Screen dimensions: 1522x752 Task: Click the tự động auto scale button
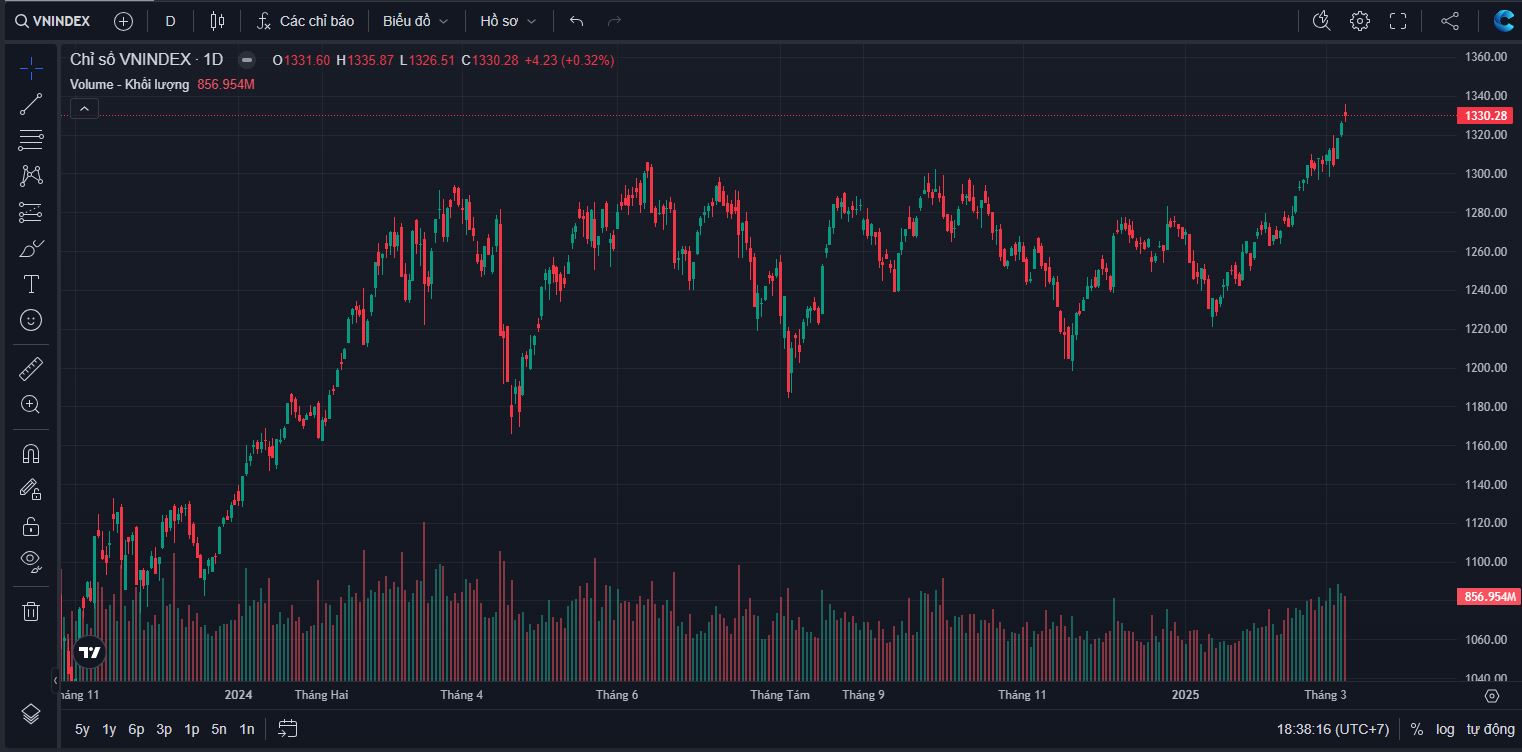(x=1490, y=729)
